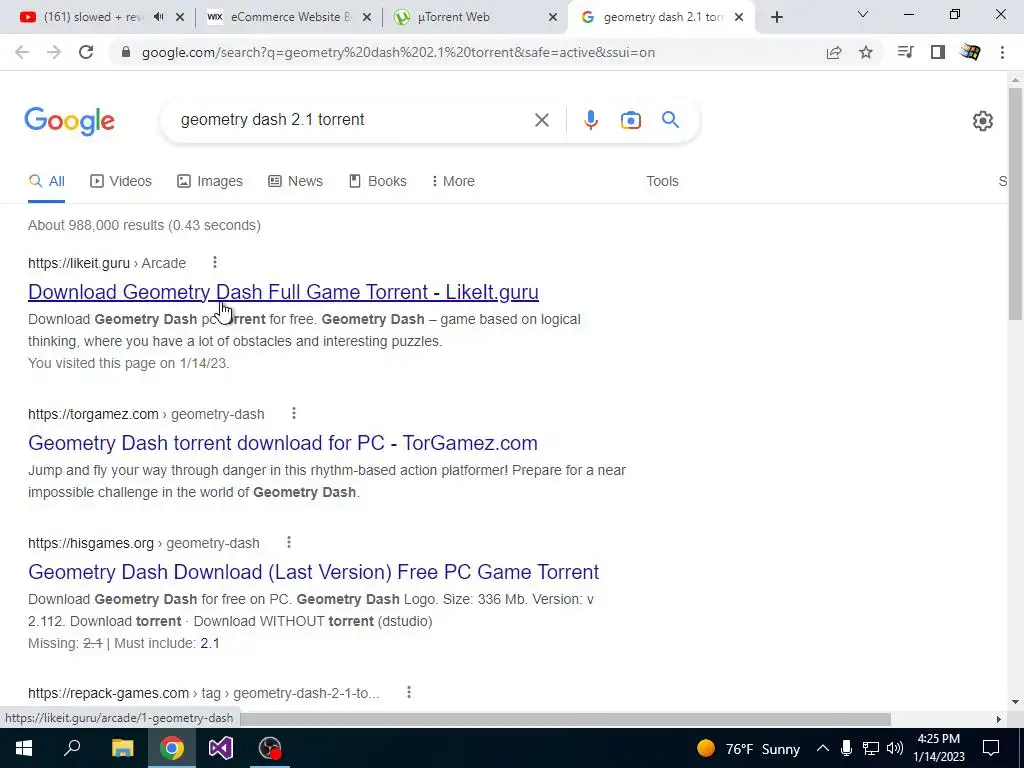Click the 'You visited this page on 1/14/23.' text

tap(129, 363)
